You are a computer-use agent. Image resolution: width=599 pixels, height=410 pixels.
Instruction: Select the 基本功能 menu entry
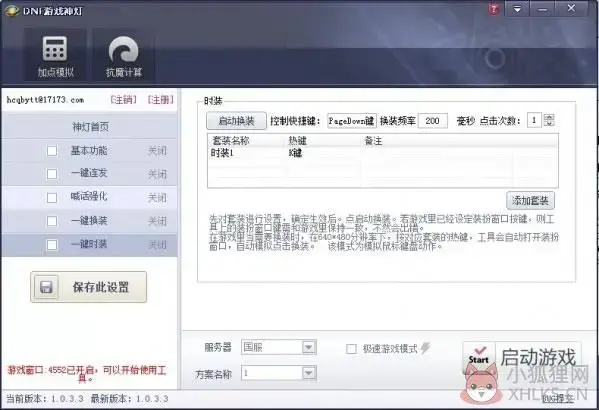coord(89,151)
